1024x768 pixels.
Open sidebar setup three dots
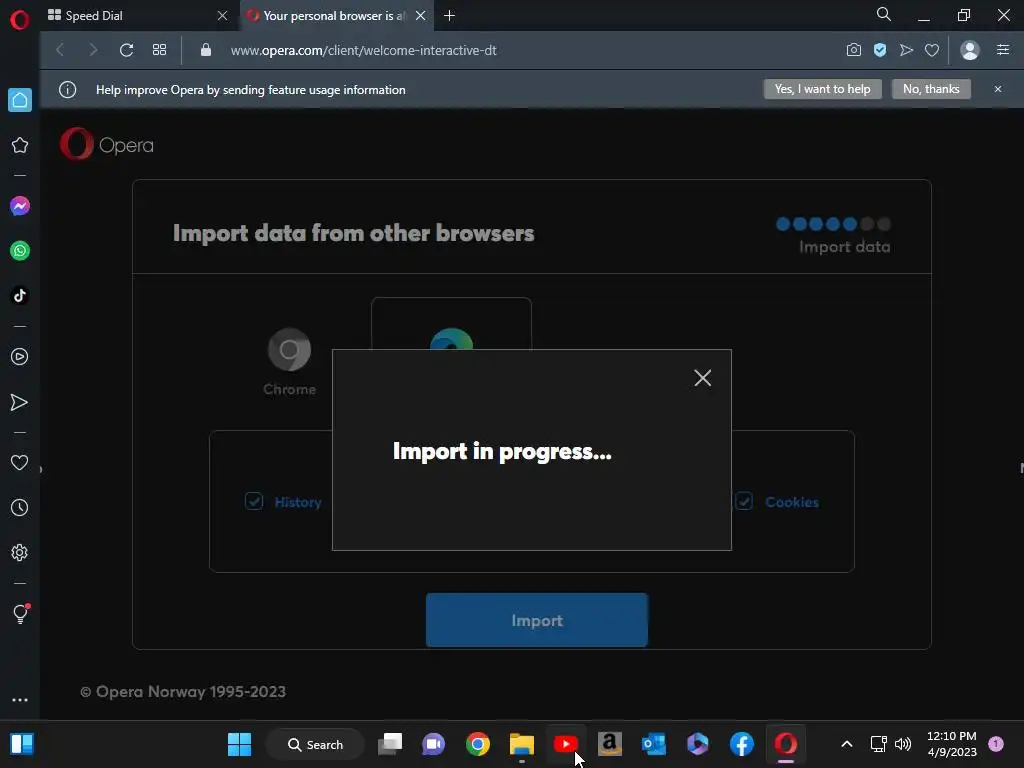(20, 699)
